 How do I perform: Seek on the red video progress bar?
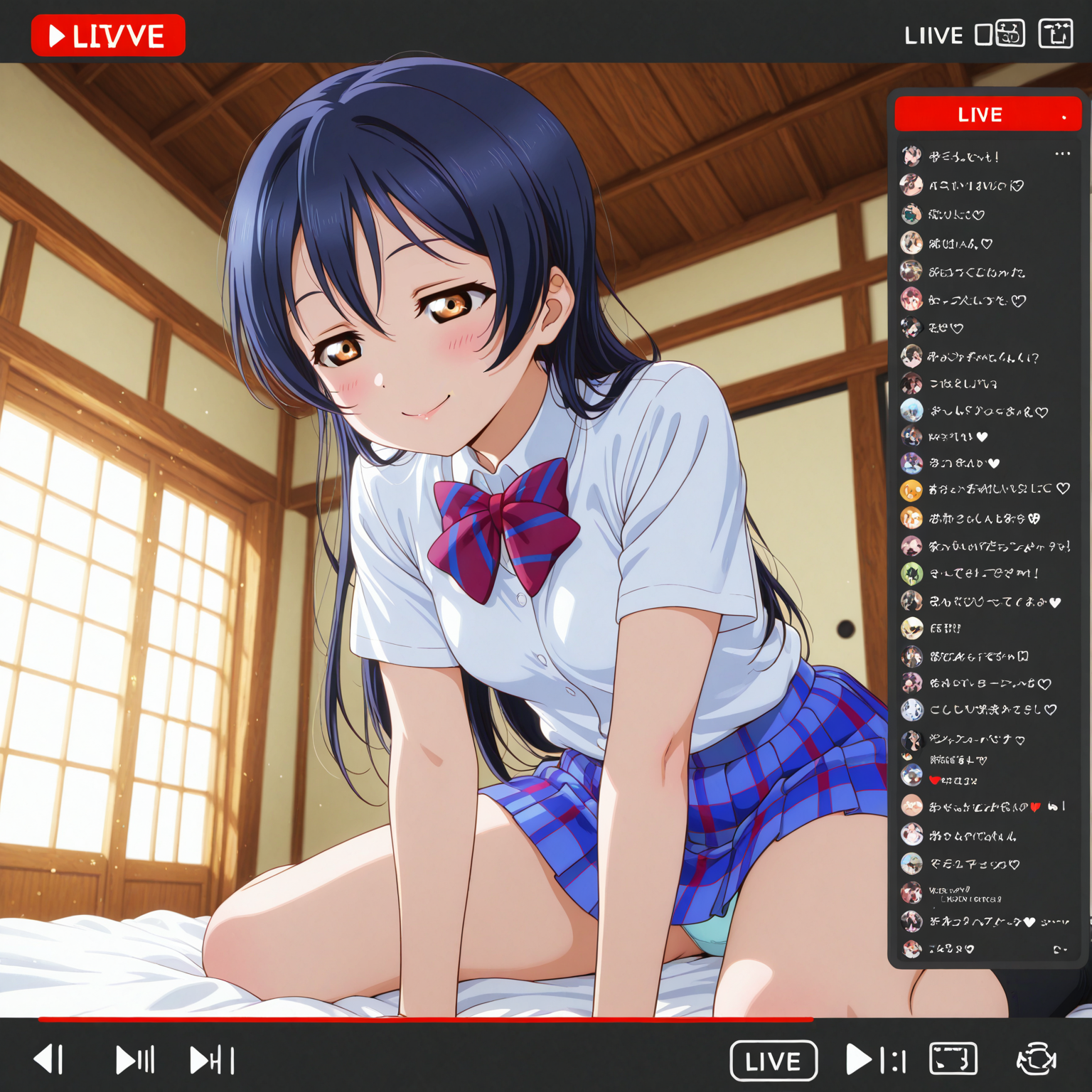(x=425, y=1019)
